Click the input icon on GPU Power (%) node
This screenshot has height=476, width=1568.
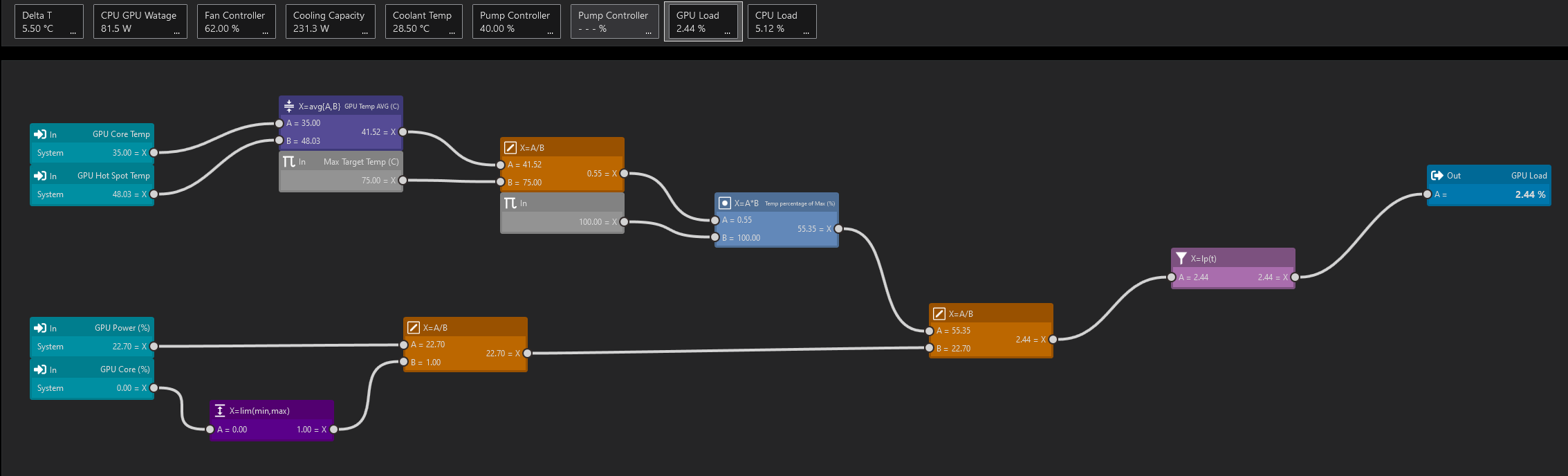pos(40,328)
